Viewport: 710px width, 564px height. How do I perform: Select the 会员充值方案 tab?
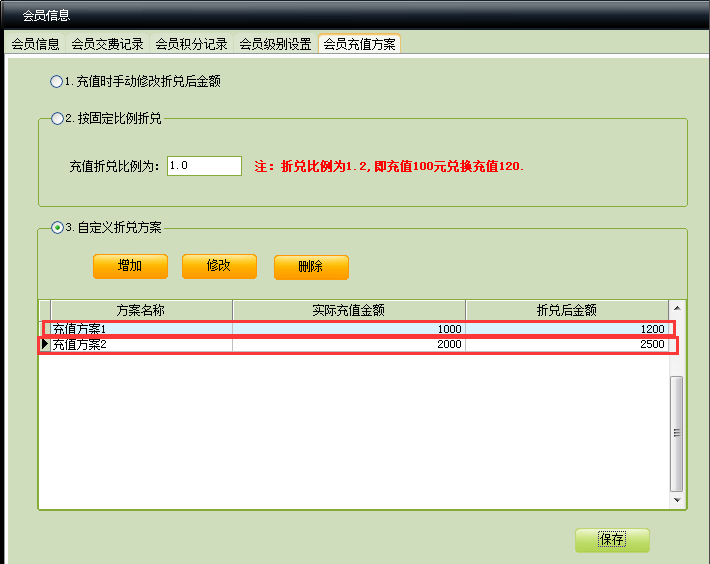(x=359, y=44)
